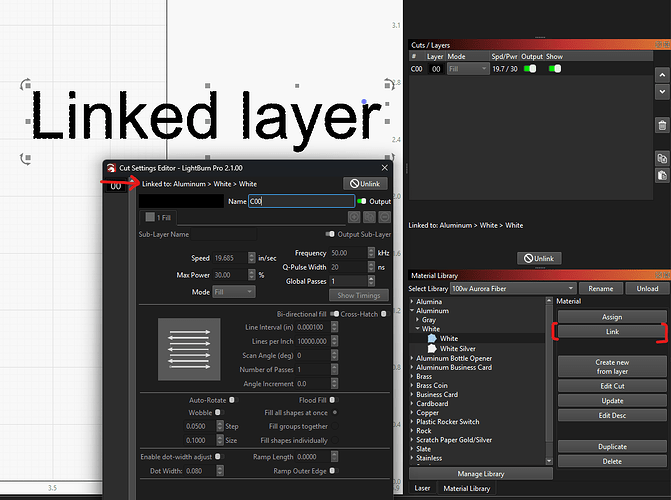671x500 pixels.
Task: Click the Unlink button in Cut Settings Editor
Action: [x=365, y=184]
